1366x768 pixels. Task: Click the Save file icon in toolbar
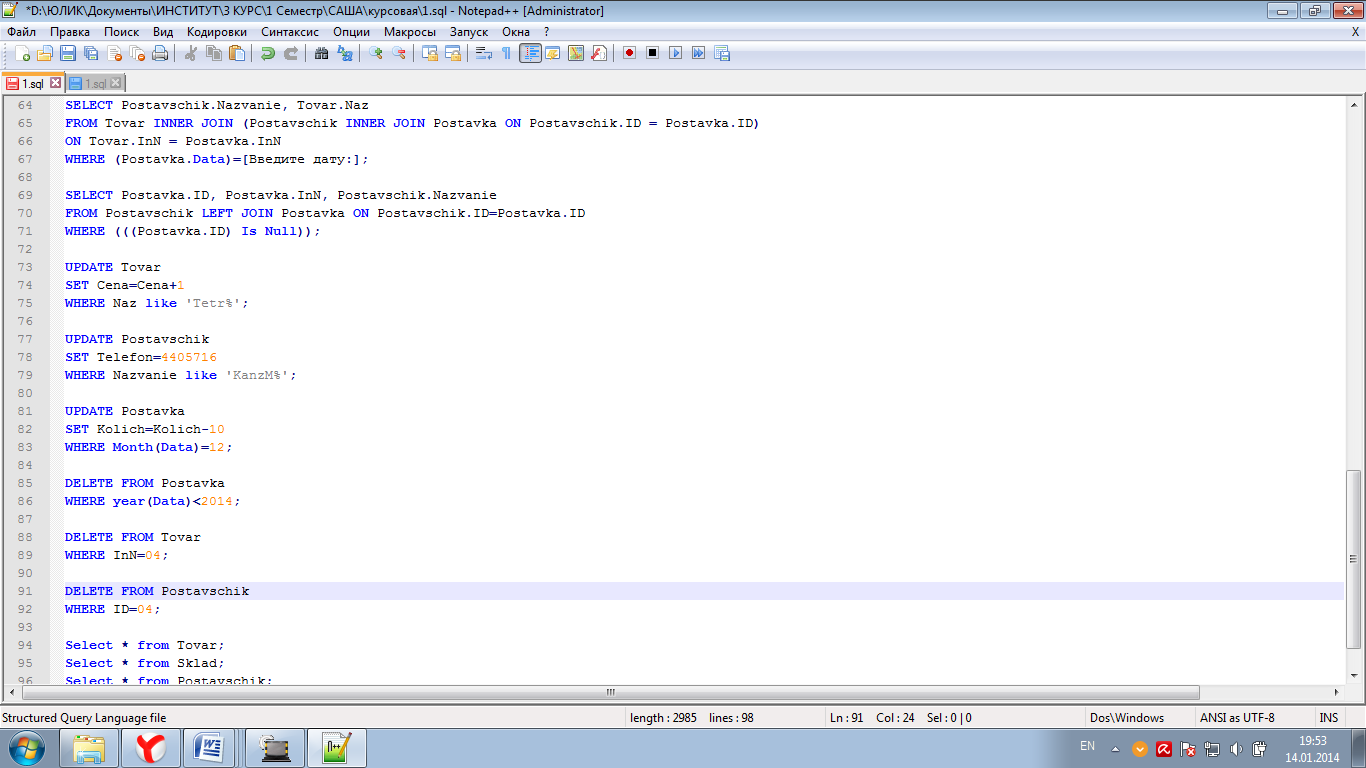pyautogui.click(x=68, y=53)
